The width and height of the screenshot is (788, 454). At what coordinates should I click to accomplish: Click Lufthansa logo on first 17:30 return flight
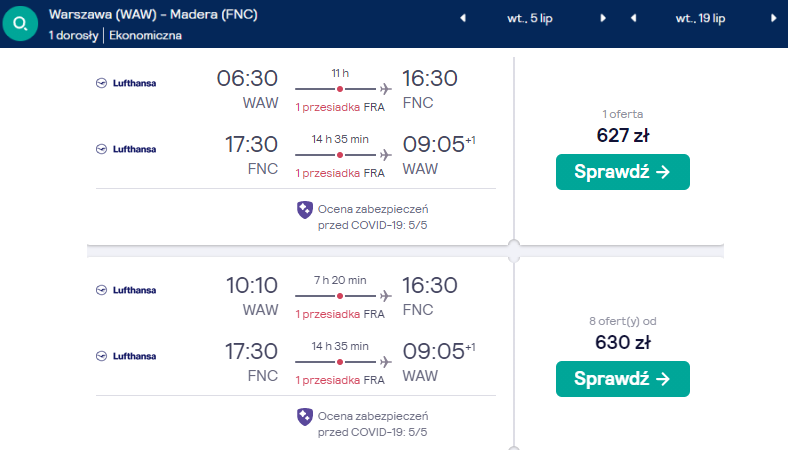(126, 149)
